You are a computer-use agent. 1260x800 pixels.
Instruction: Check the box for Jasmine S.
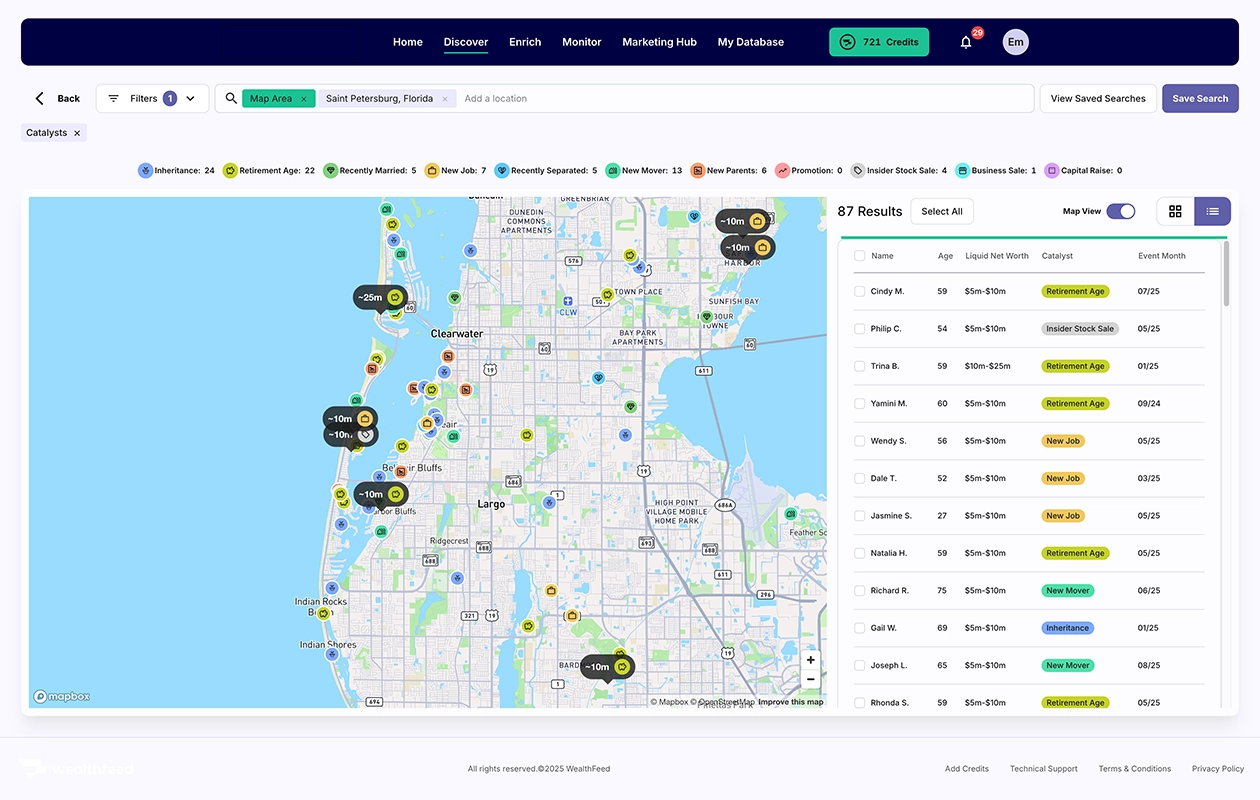point(860,516)
